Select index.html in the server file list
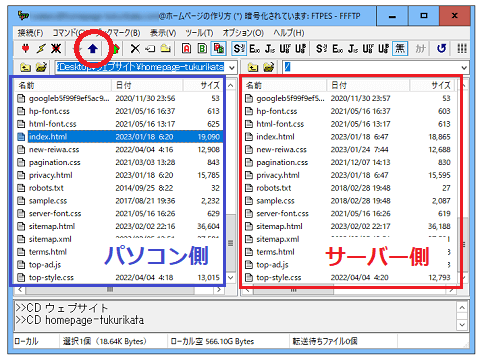The image size is (480, 360). 348,137
